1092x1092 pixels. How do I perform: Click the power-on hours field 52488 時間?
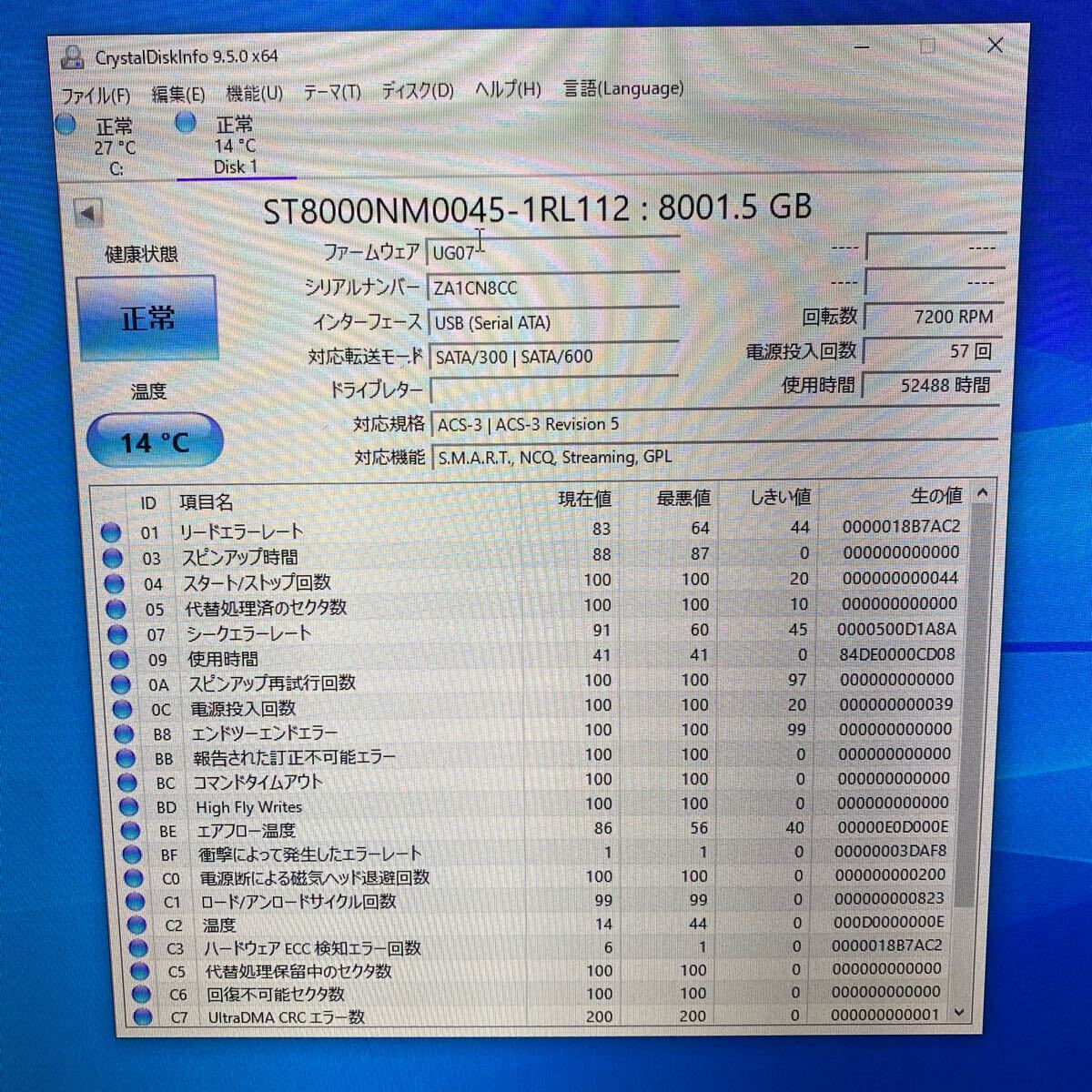click(930, 386)
